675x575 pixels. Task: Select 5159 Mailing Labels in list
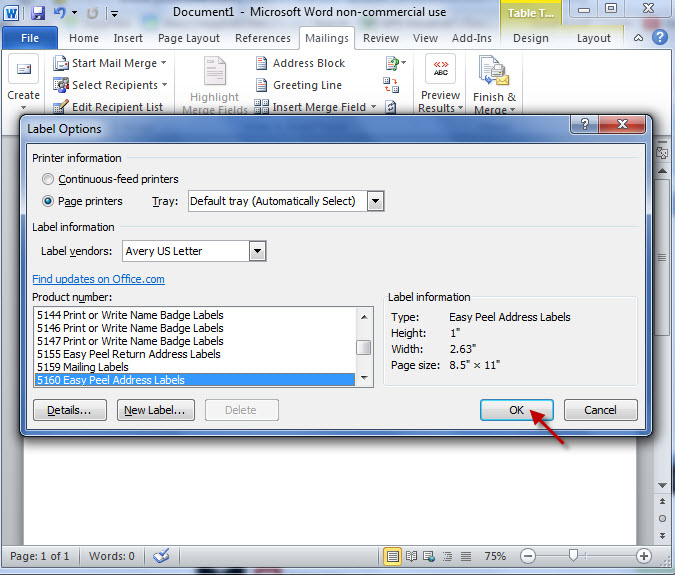(x=195, y=367)
